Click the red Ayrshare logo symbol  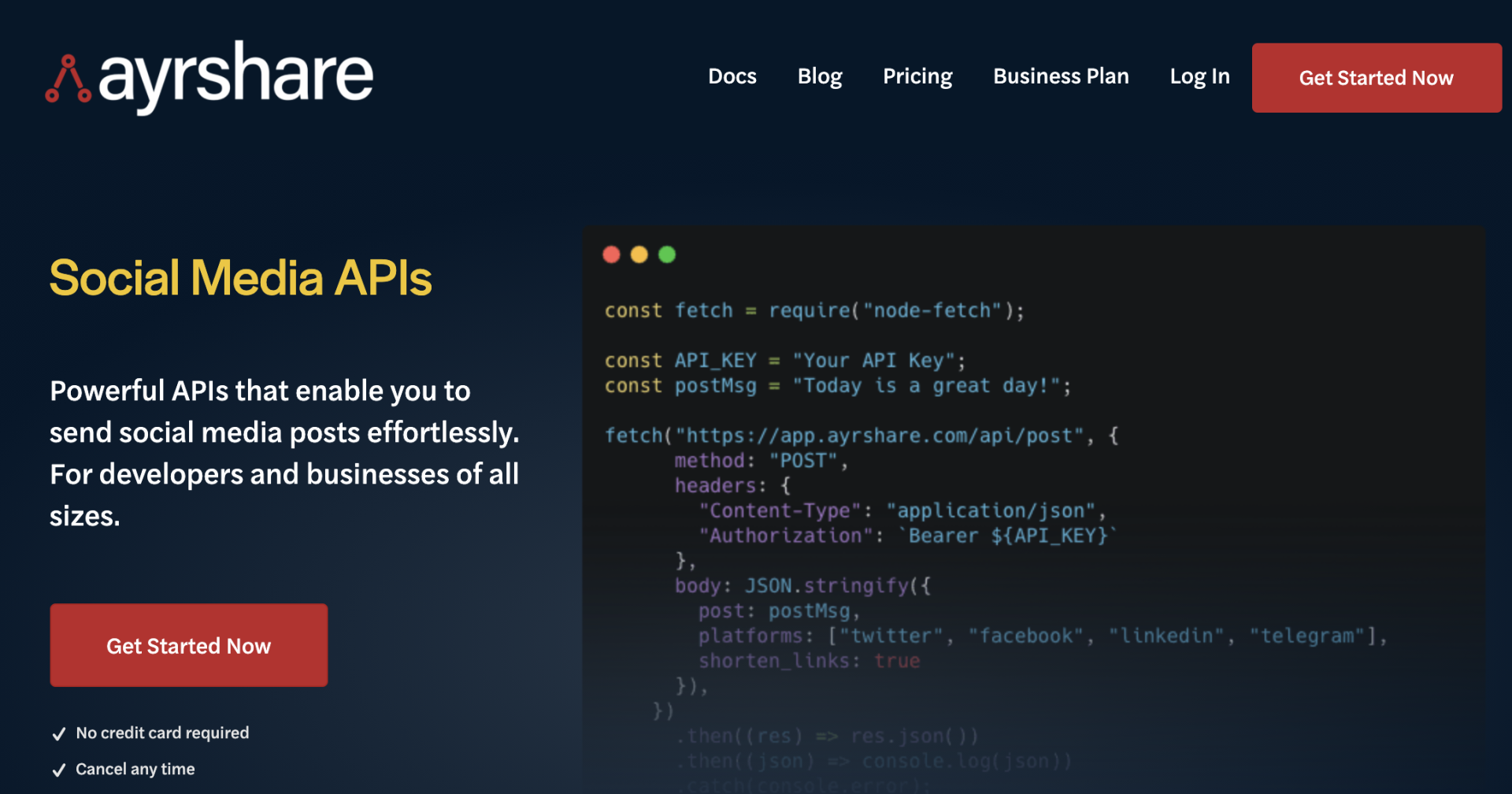[x=69, y=80]
